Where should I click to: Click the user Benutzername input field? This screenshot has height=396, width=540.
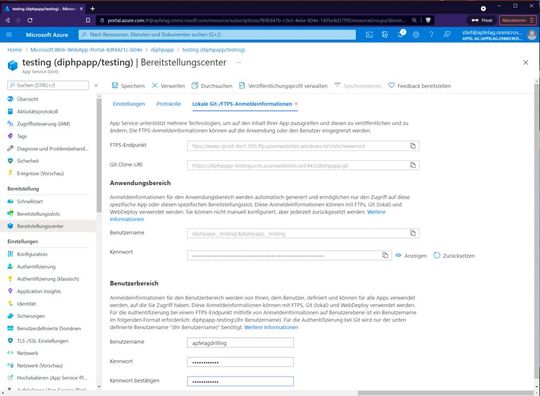240,343
